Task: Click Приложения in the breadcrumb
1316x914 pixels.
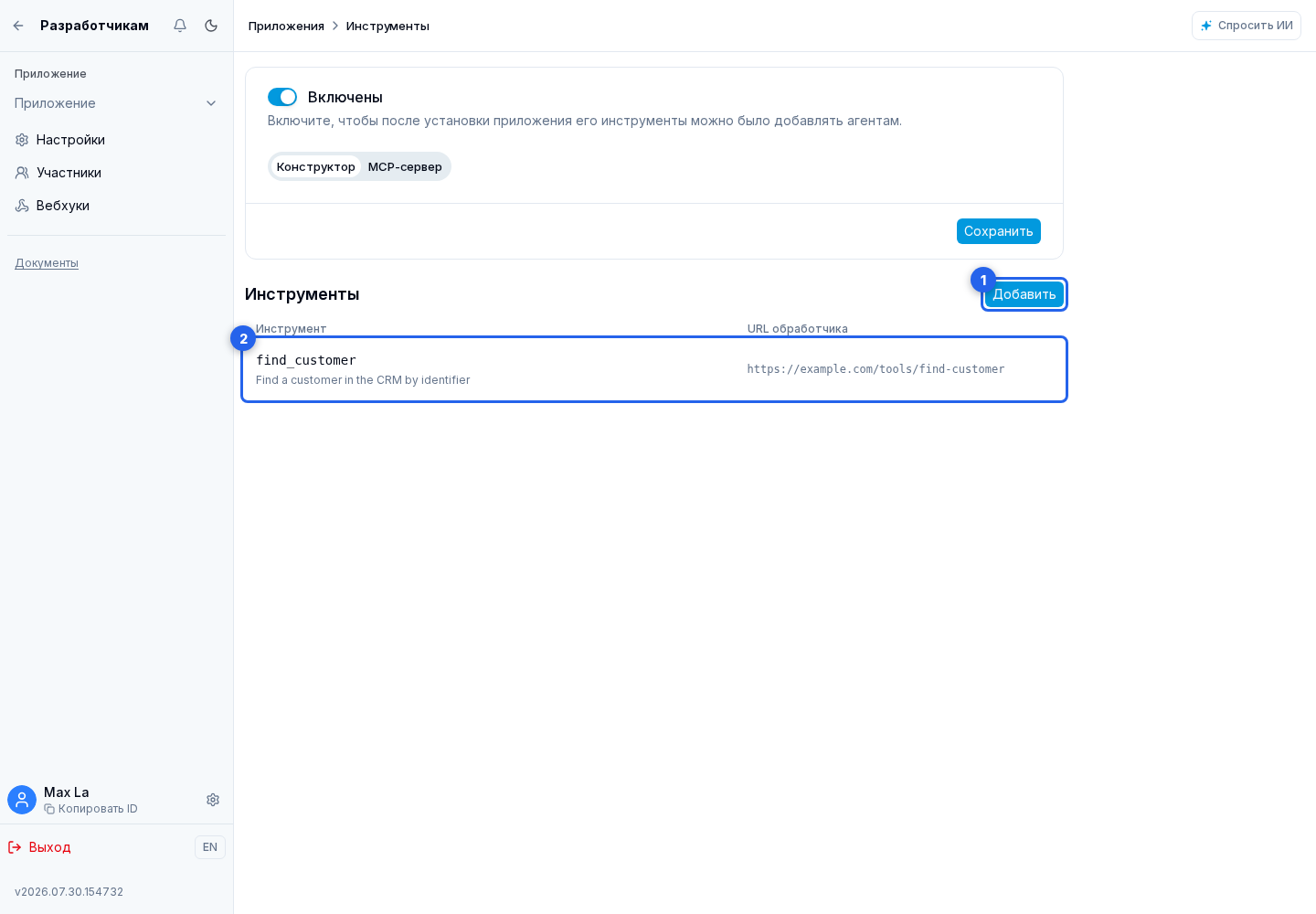Action: tap(286, 26)
